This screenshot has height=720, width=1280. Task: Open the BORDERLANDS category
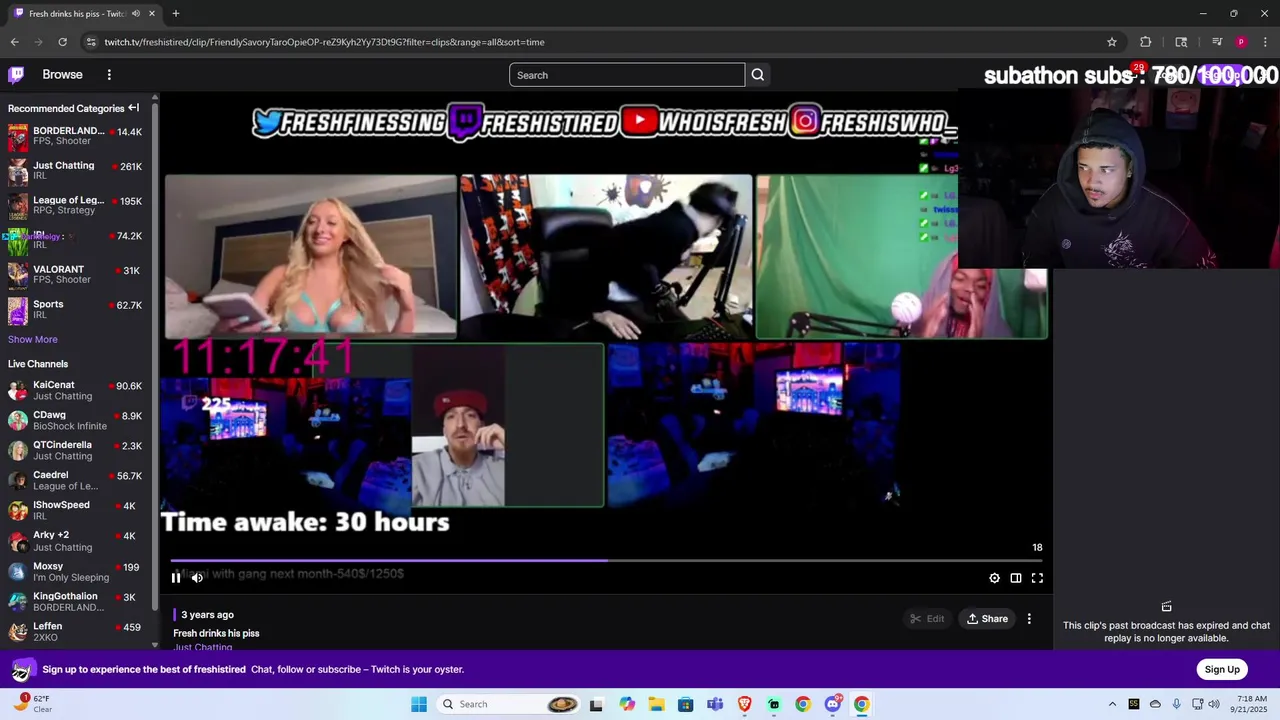coord(76,137)
